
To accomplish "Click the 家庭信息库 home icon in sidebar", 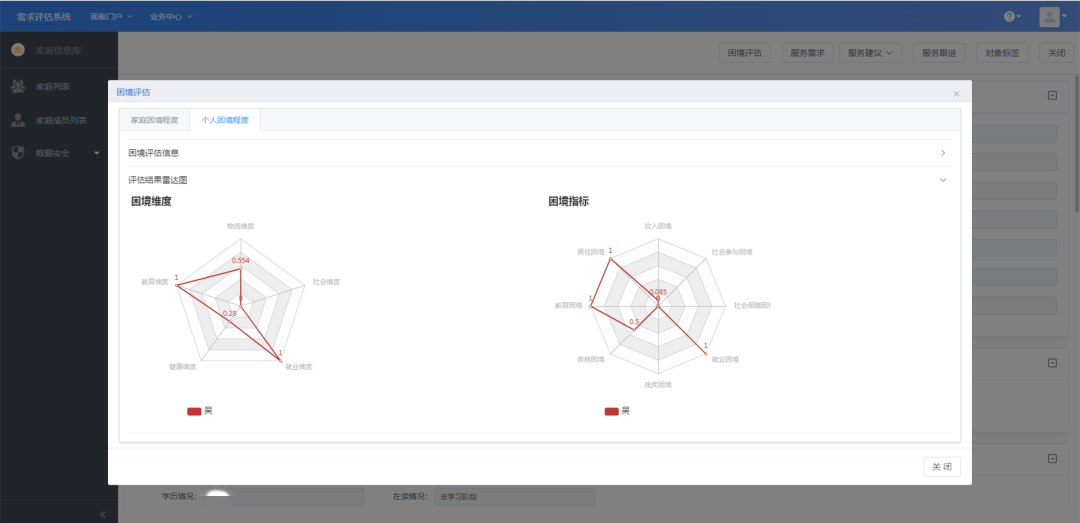I will click(18, 50).
